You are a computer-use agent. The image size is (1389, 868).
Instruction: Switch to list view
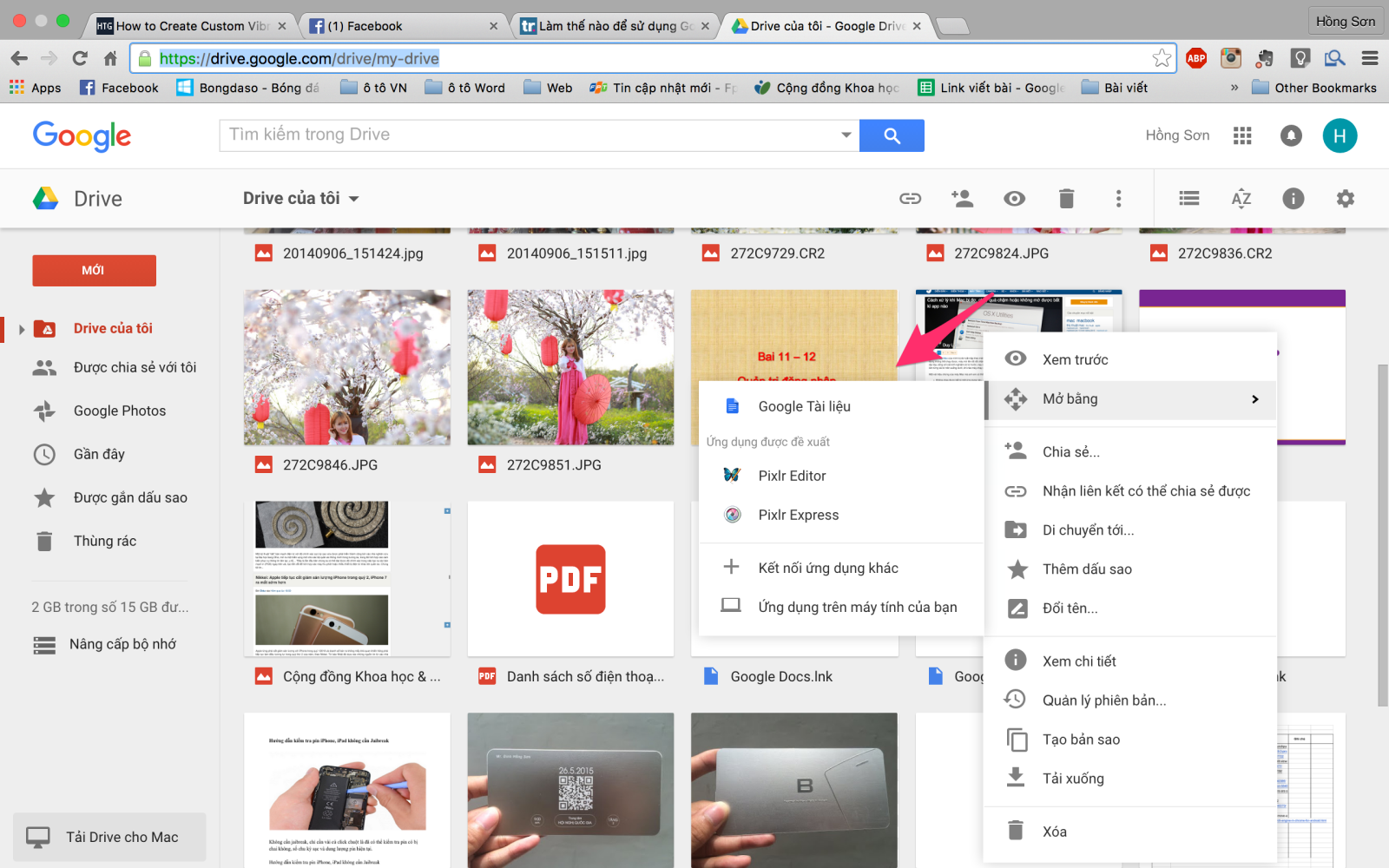[x=1188, y=198]
